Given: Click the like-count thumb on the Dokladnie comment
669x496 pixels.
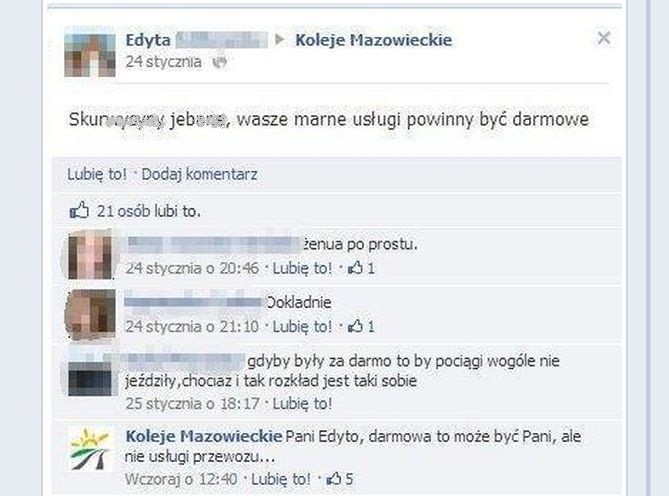Looking at the screenshot, I should (355, 326).
